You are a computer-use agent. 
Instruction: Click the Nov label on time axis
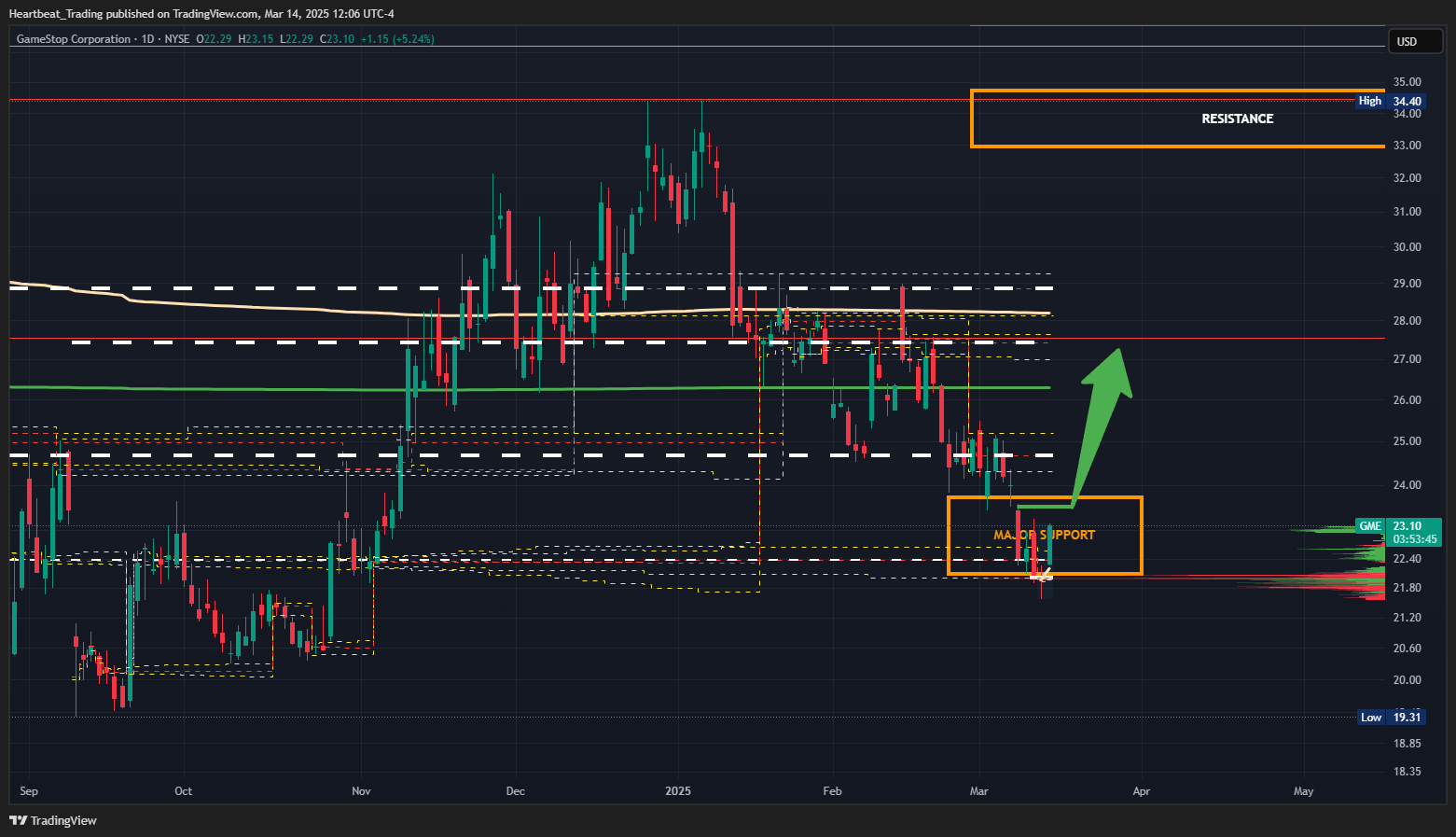coord(361,791)
